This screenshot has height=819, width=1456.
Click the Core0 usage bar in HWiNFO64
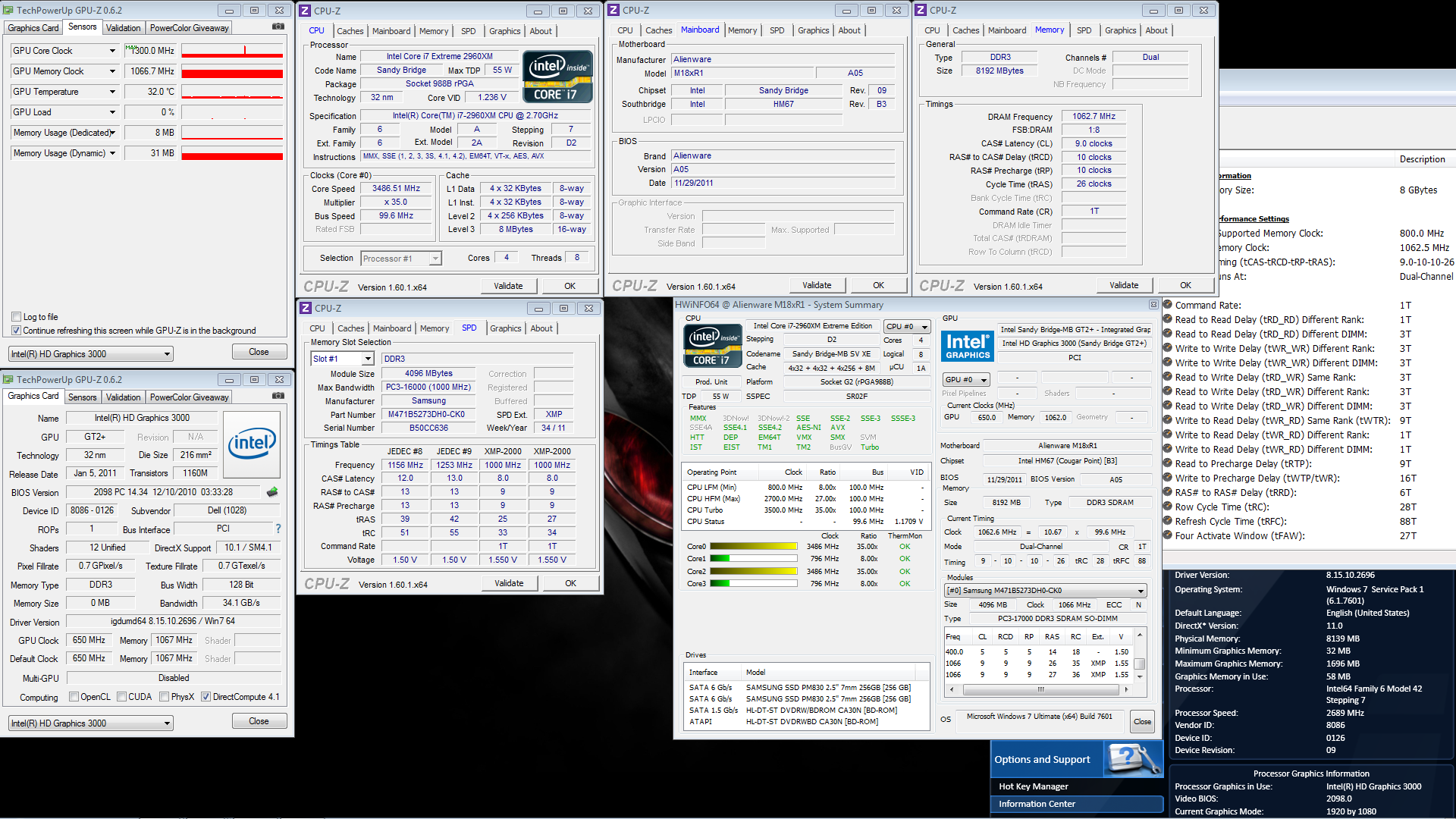coord(753,546)
